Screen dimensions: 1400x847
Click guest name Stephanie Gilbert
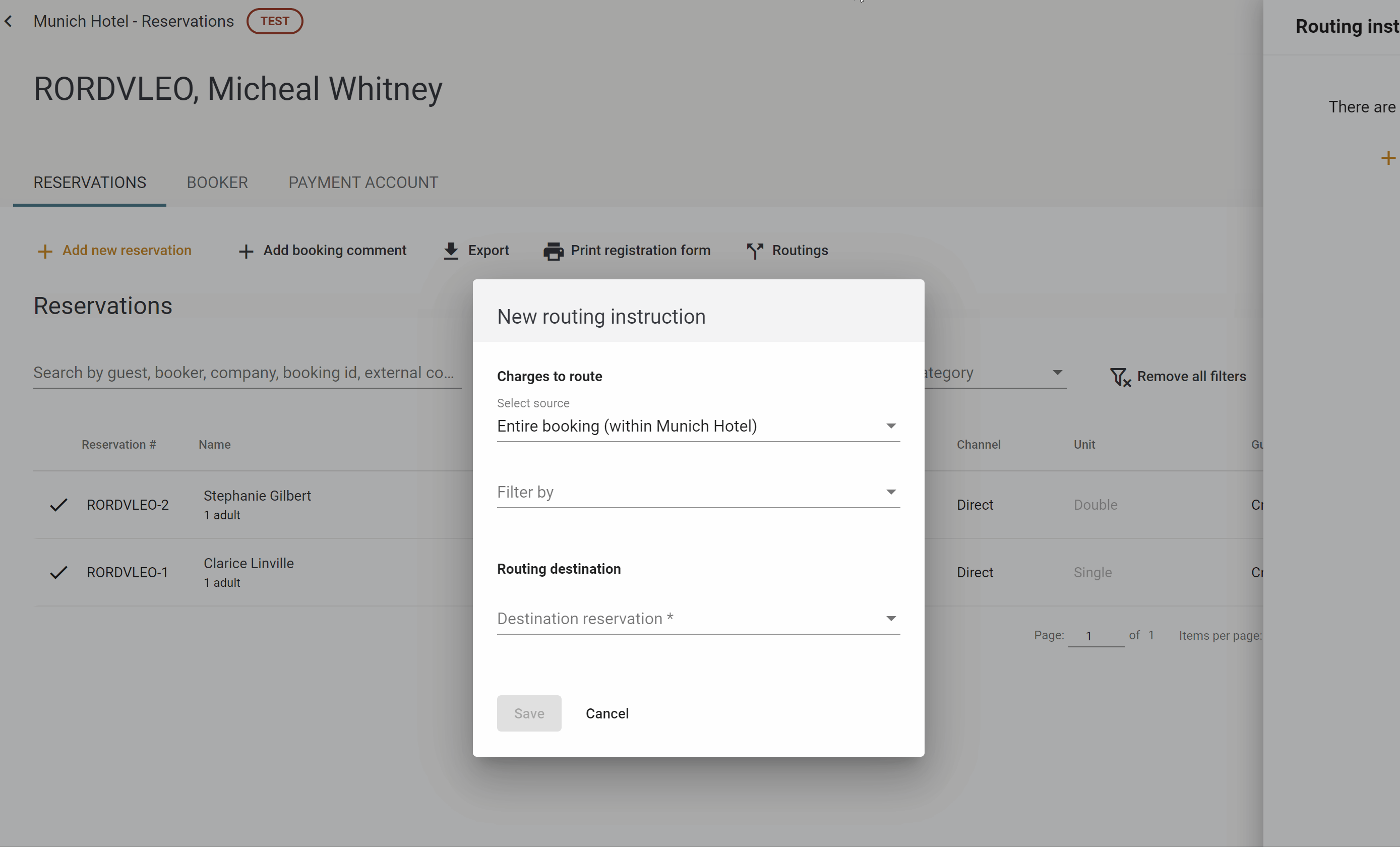pyautogui.click(x=257, y=496)
